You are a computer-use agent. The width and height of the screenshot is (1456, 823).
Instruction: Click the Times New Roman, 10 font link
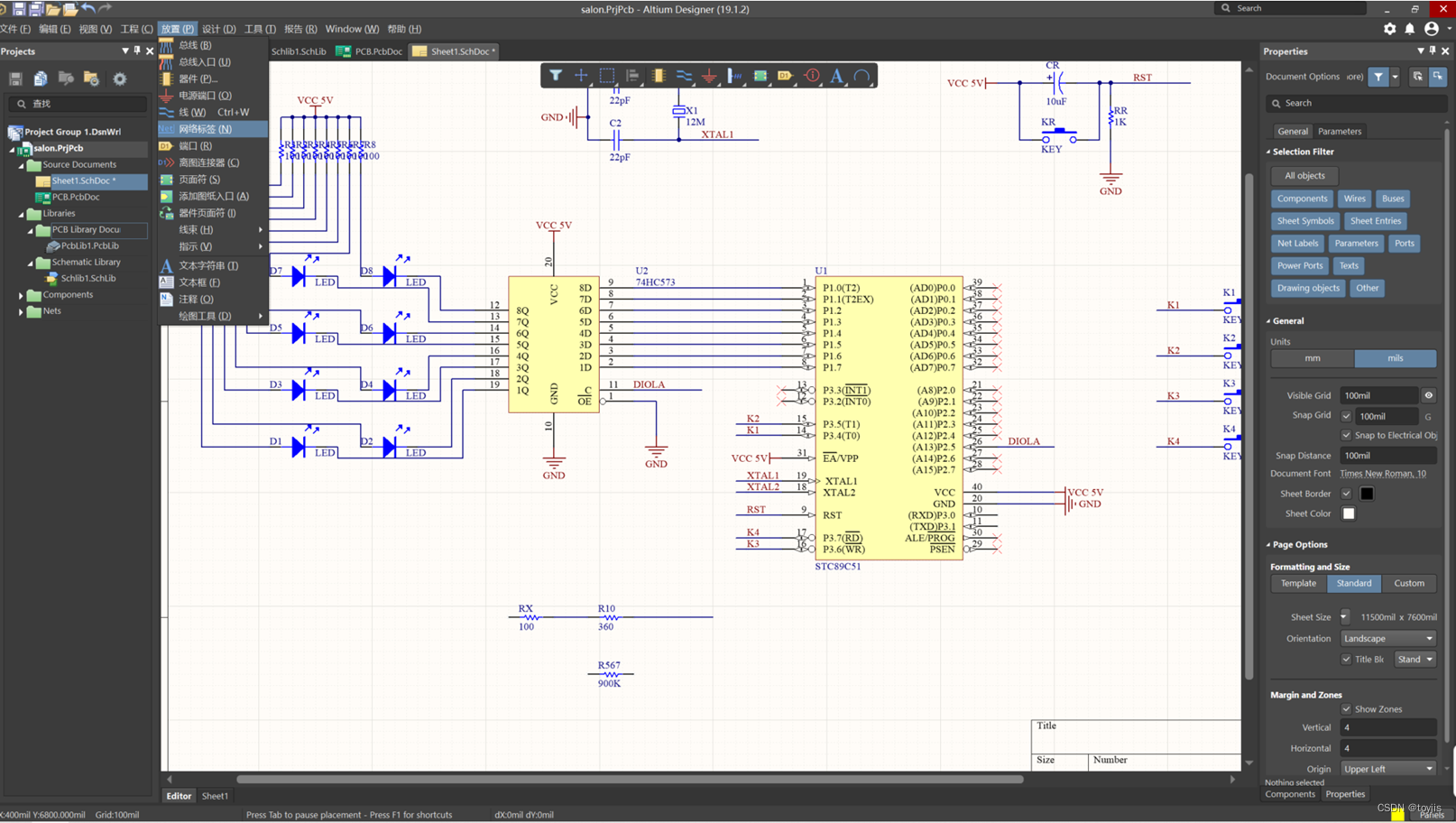1383,473
